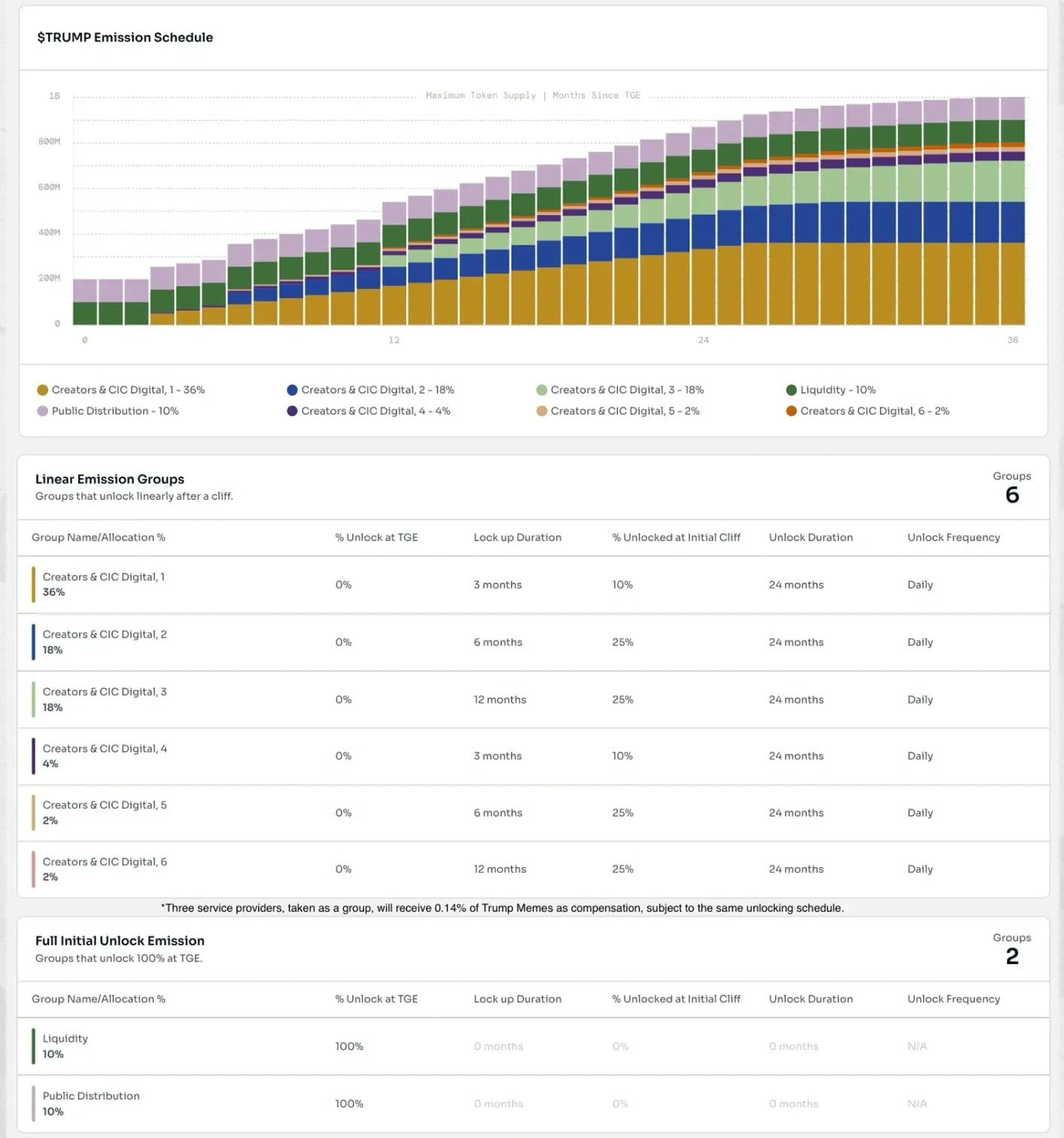Viewport: 1064px width, 1138px height.
Task: Click % Unlock at TGE header in Linear table
Action: [x=376, y=537]
